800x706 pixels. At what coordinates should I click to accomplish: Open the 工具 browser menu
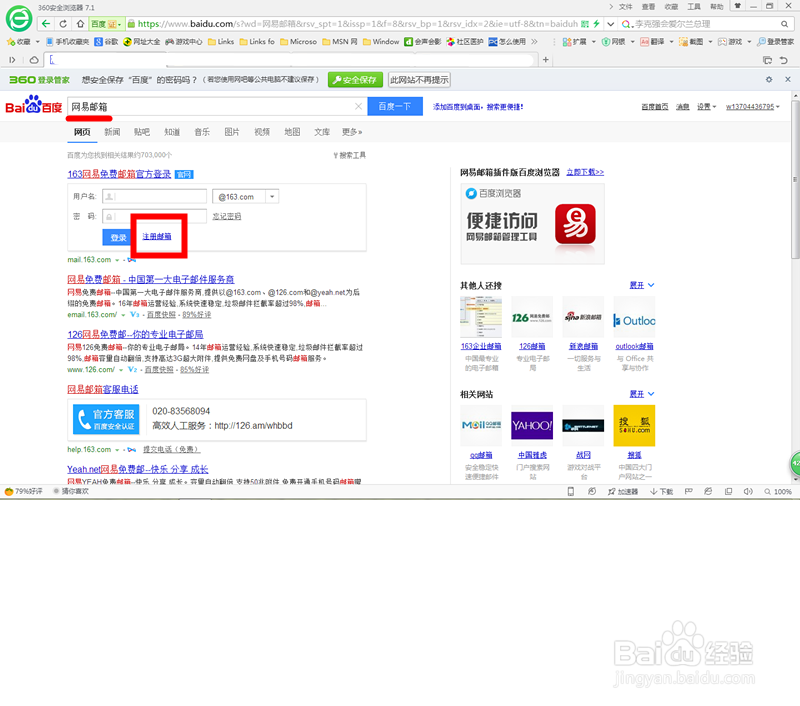[x=693, y=7]
